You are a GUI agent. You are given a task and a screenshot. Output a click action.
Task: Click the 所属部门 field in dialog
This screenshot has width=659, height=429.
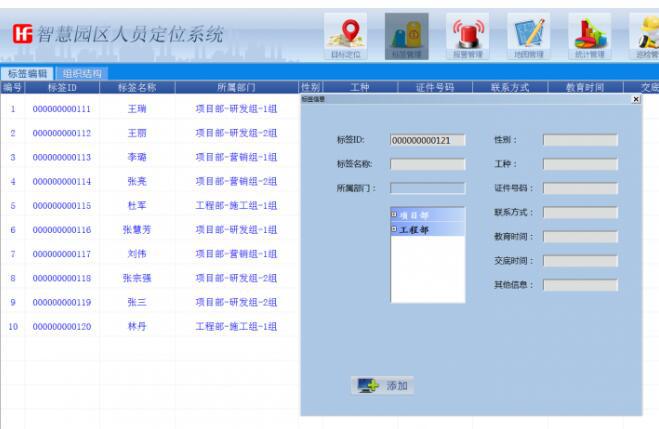[x=427, y=188]
